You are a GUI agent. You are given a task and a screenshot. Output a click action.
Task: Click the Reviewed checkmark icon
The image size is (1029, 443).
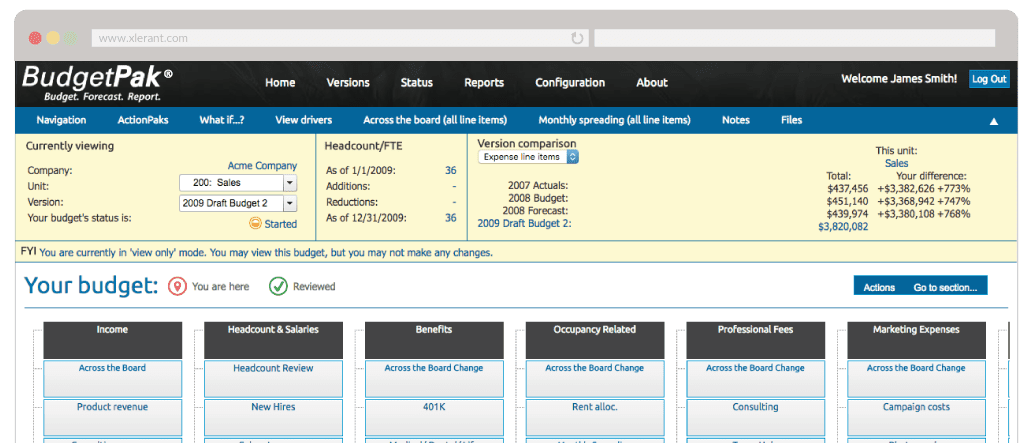pos(278,286)
